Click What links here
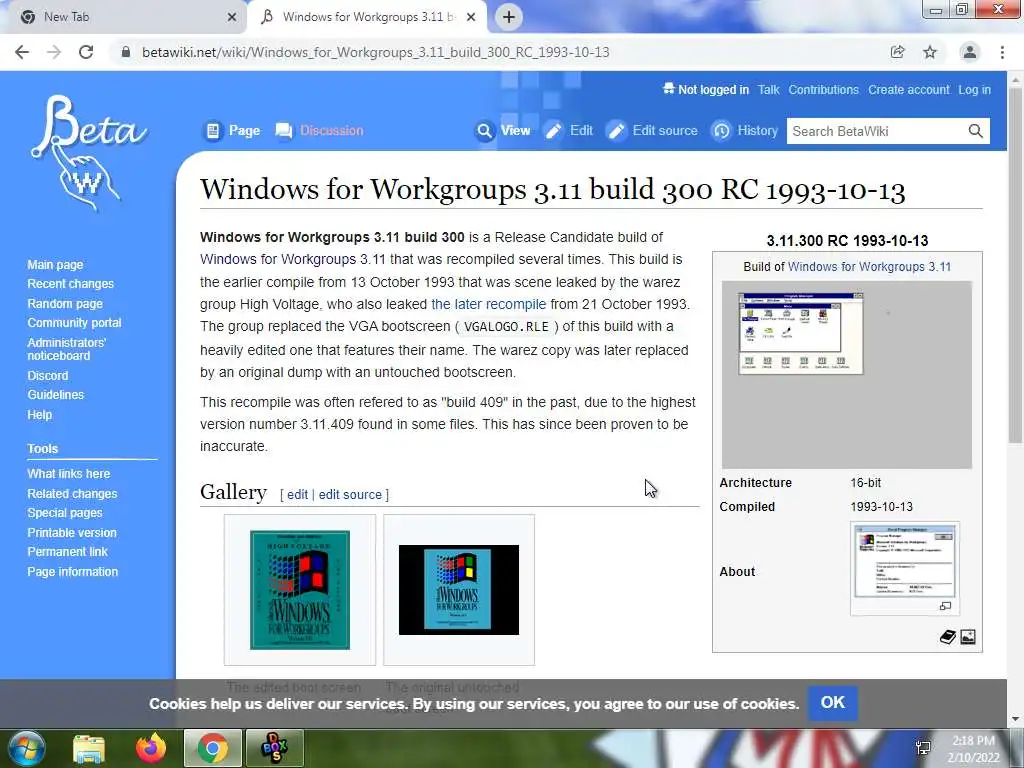This screenshot has height=768, width=1024. click(x=69, y=473)
